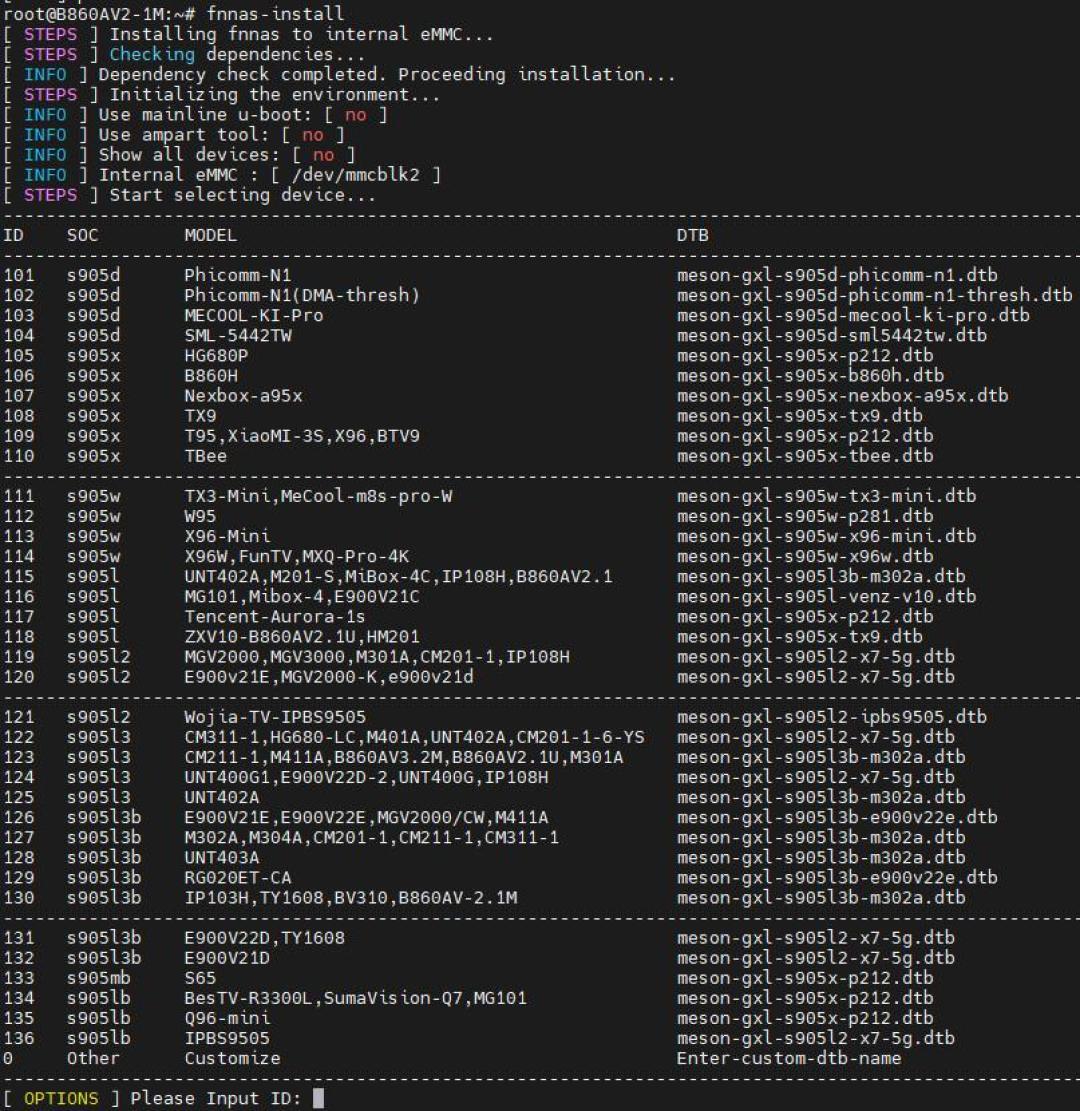Click model "HG680P" in row 105
Viewport: 1080px width, 1111px height.
pos(216,355)
